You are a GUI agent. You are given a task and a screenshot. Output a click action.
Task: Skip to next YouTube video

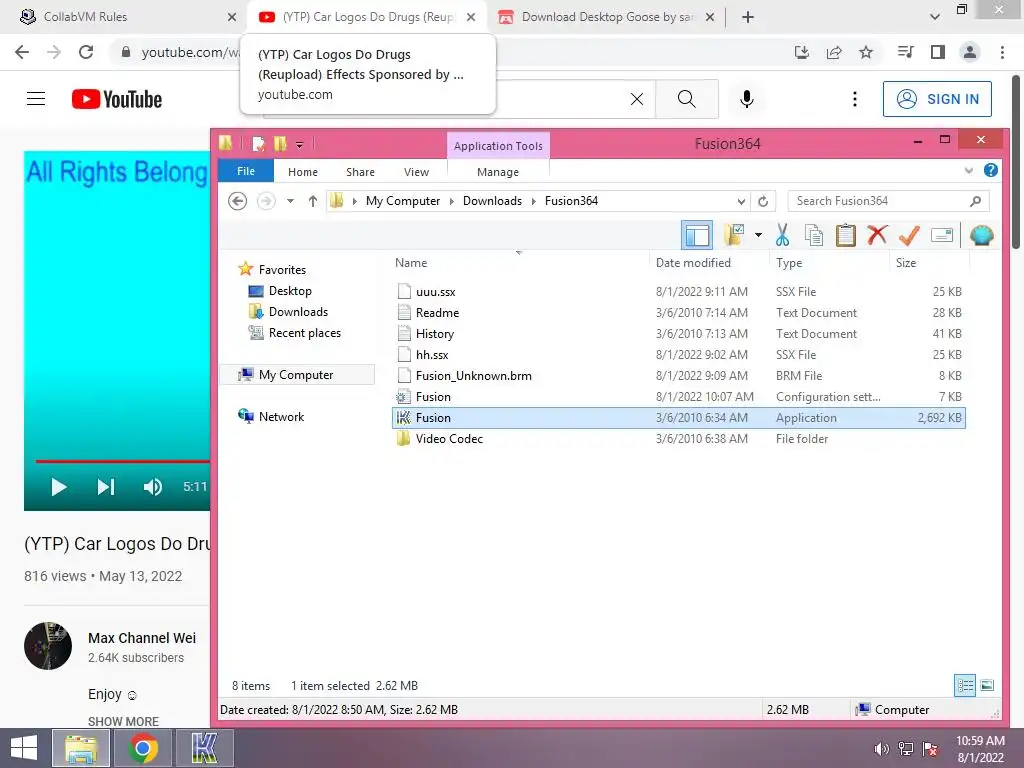(106, 487)
